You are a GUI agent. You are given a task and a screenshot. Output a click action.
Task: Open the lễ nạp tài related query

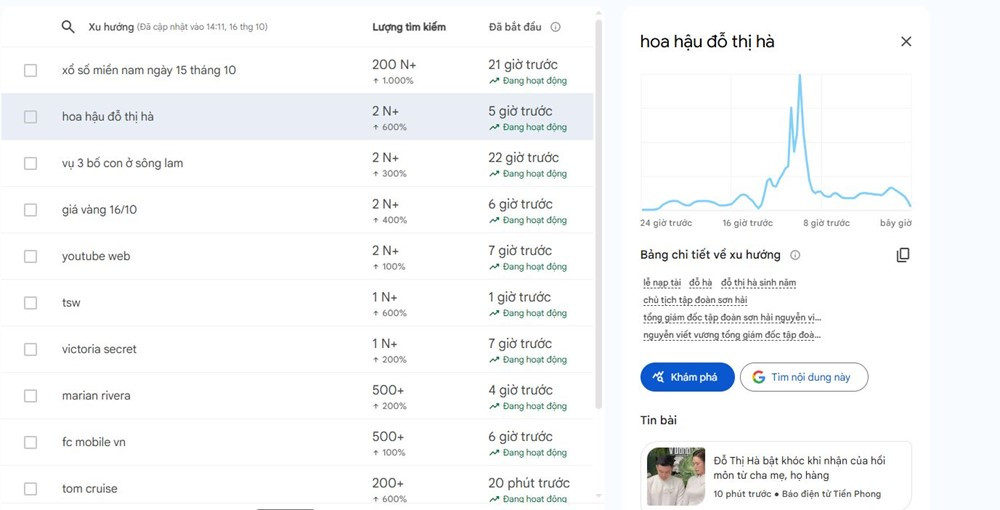[662, 282]
